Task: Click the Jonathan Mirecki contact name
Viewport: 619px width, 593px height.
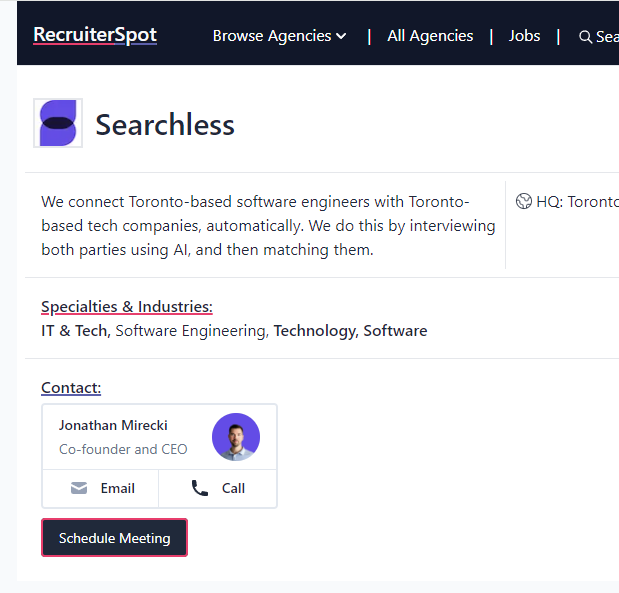Action: (x=112, y=425)
